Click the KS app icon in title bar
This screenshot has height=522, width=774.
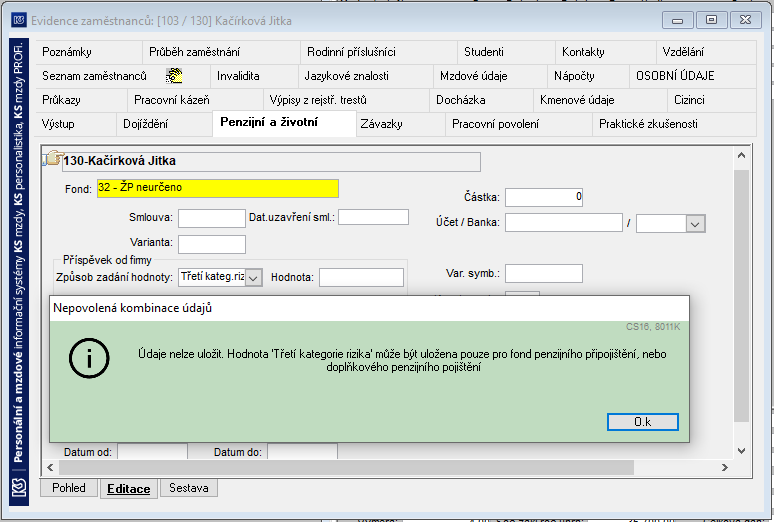tap(19, 20)
